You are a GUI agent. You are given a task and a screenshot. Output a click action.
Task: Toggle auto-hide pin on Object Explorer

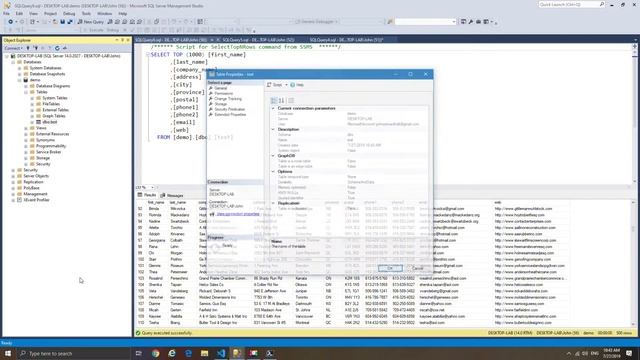(x=122, y=40)
